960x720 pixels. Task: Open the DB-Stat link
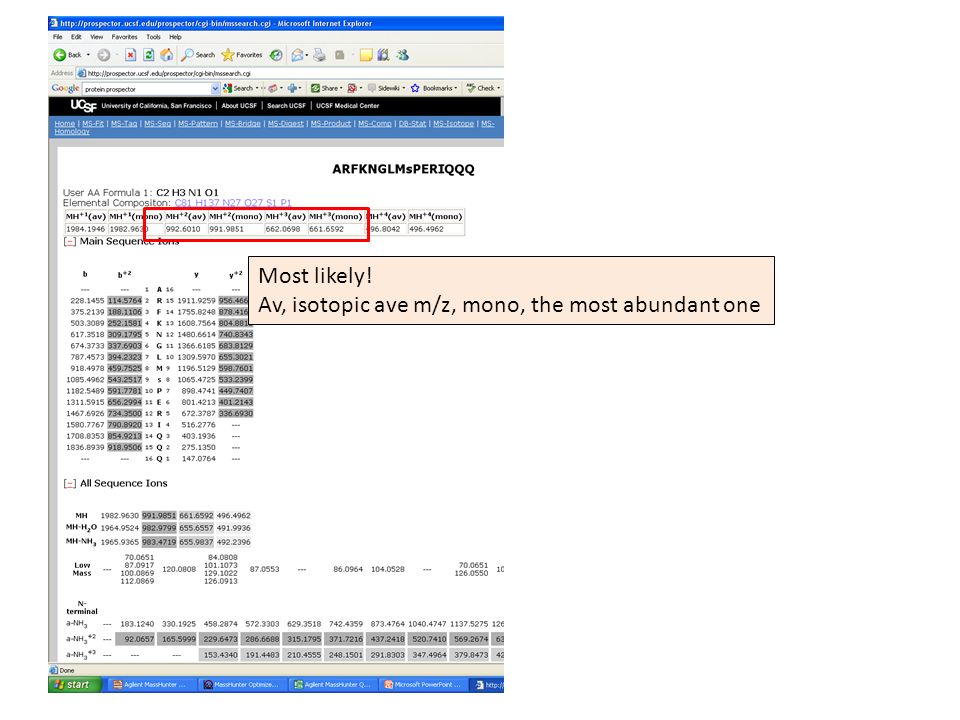[412, 124]
